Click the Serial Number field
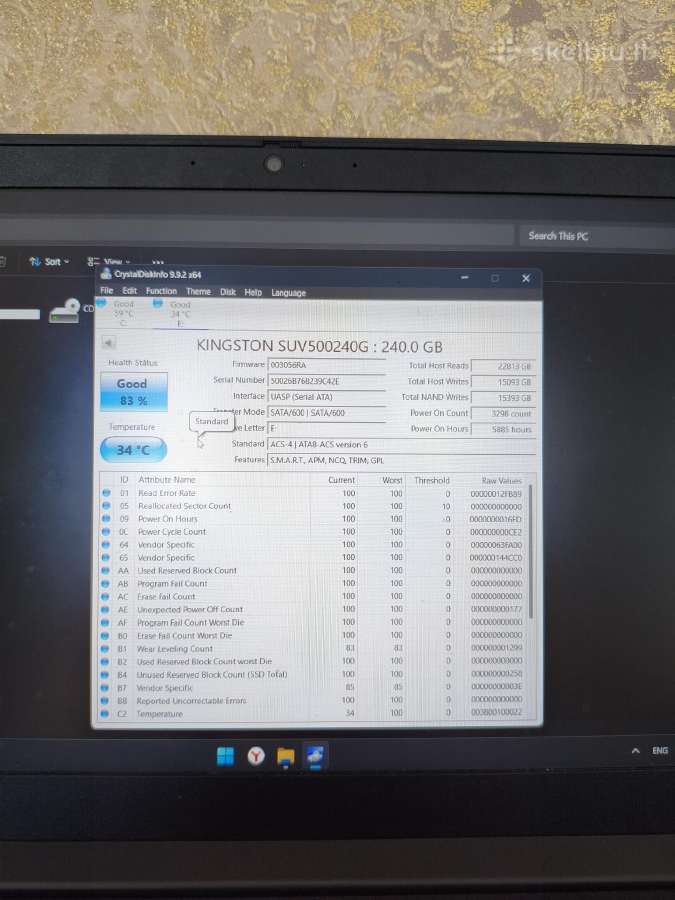 (327, 381)
